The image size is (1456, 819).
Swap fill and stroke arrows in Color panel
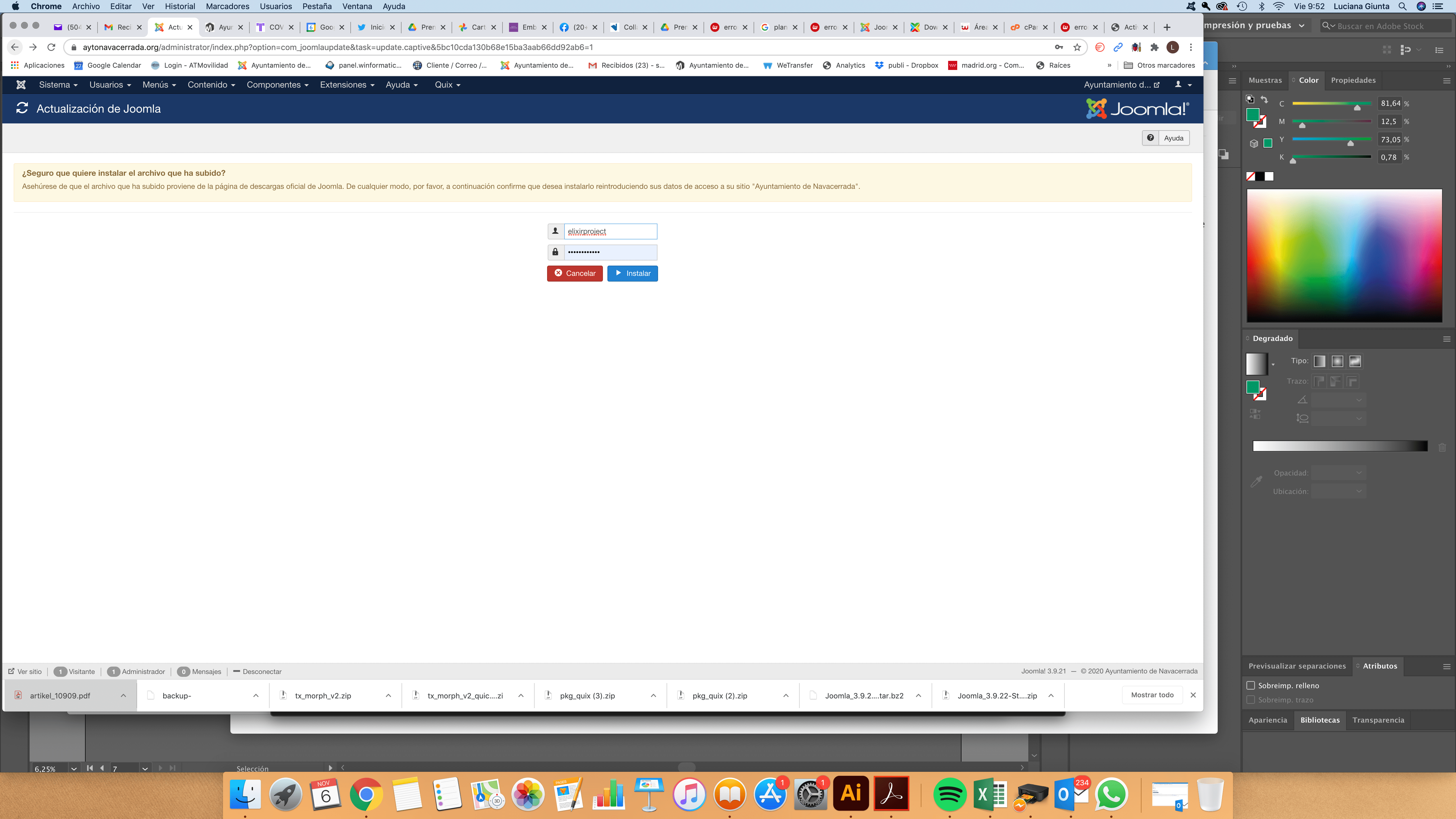coord(1264,100)
